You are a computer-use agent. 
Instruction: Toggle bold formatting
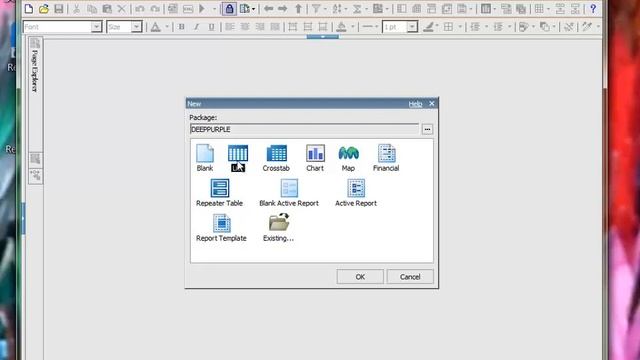pos(182,27)
